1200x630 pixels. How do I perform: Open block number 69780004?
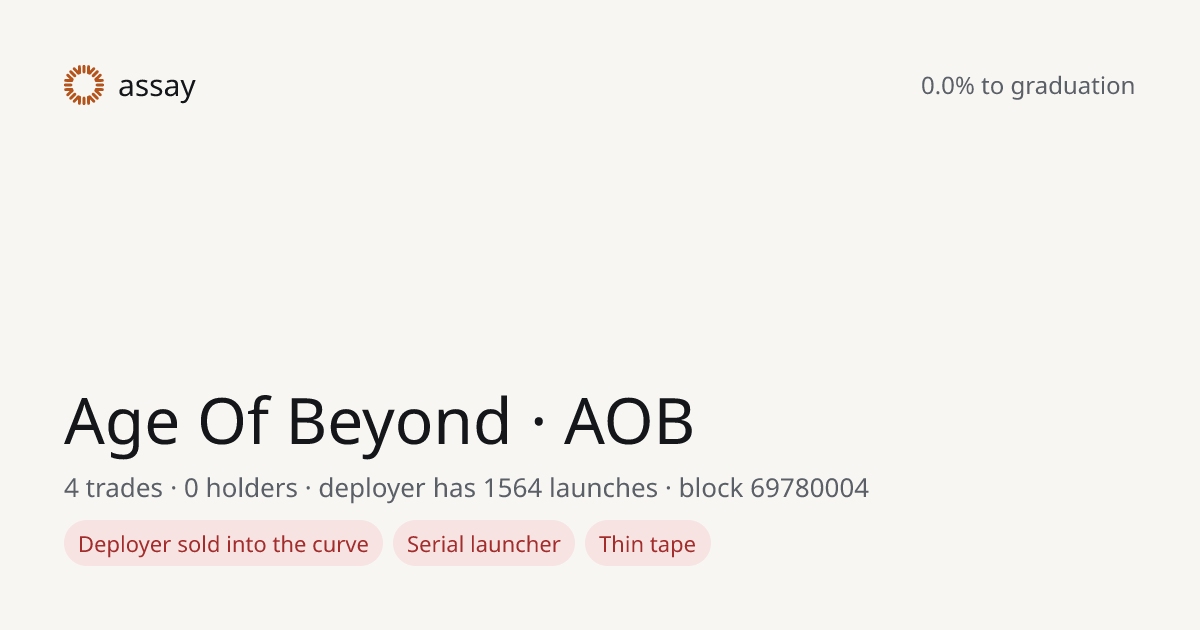coord(809,488)
